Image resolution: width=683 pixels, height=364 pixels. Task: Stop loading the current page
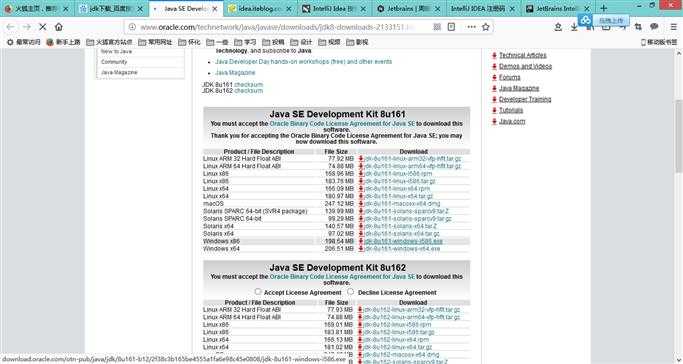(42, 27)
